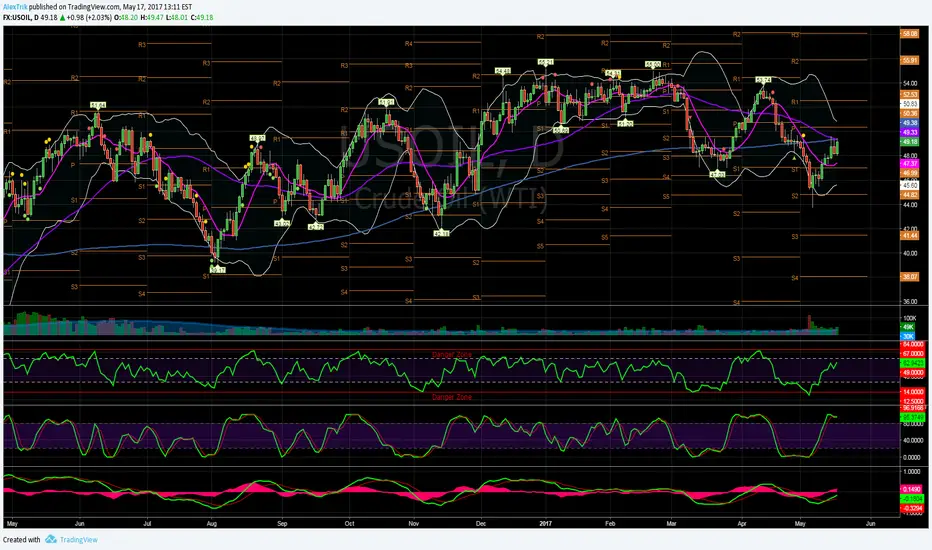932x550 pixels.
Task: Click the red 96.9166 stochastic value label
Action: pos(913,408)
